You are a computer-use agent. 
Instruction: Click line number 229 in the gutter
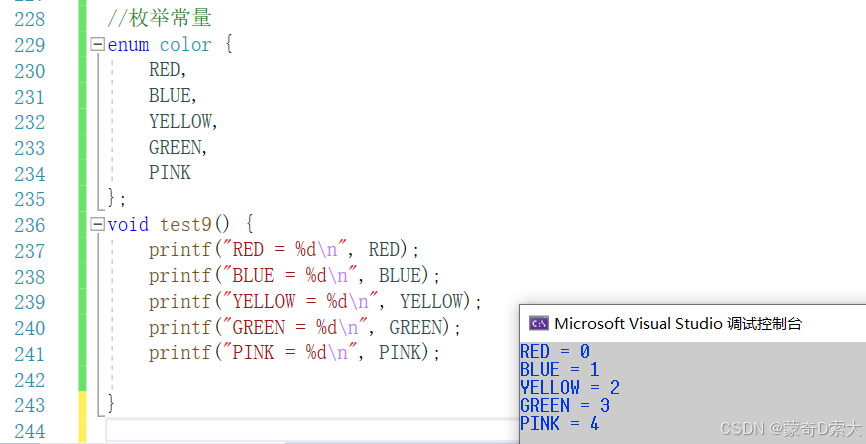(x=30, y=45)
